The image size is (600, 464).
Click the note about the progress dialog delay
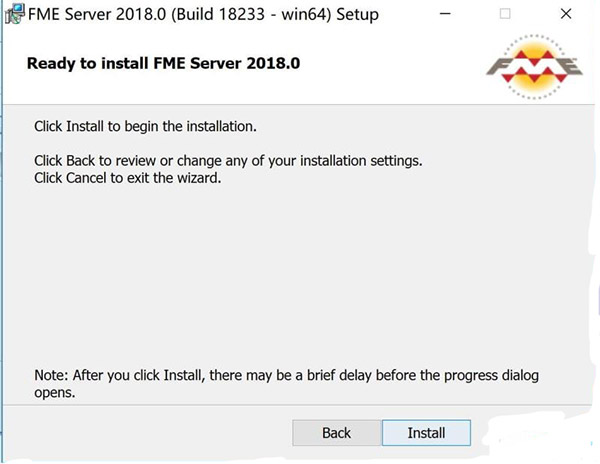coord(286,376)
